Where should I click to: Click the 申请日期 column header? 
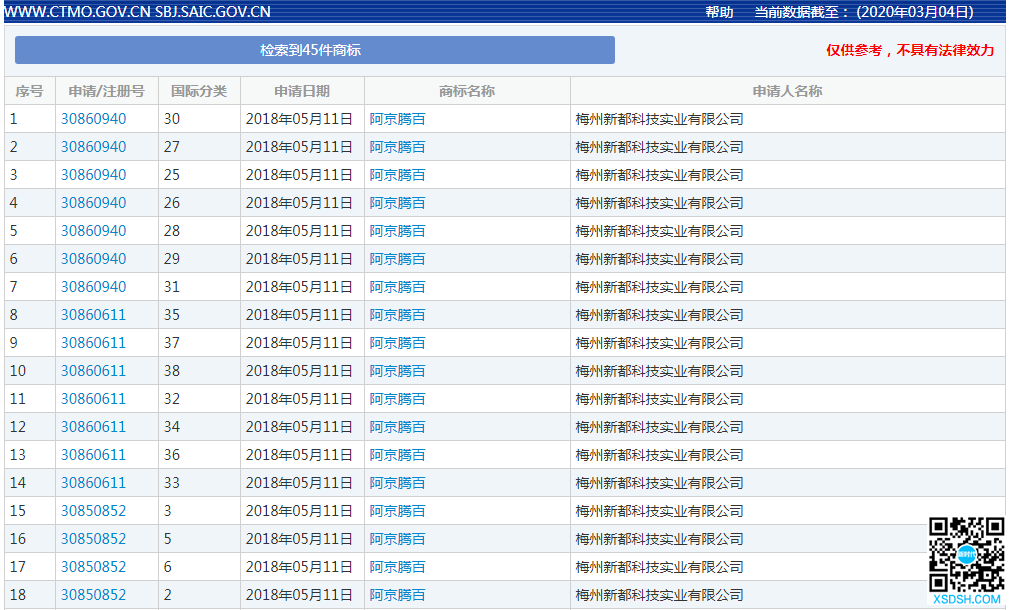(302, 91)
